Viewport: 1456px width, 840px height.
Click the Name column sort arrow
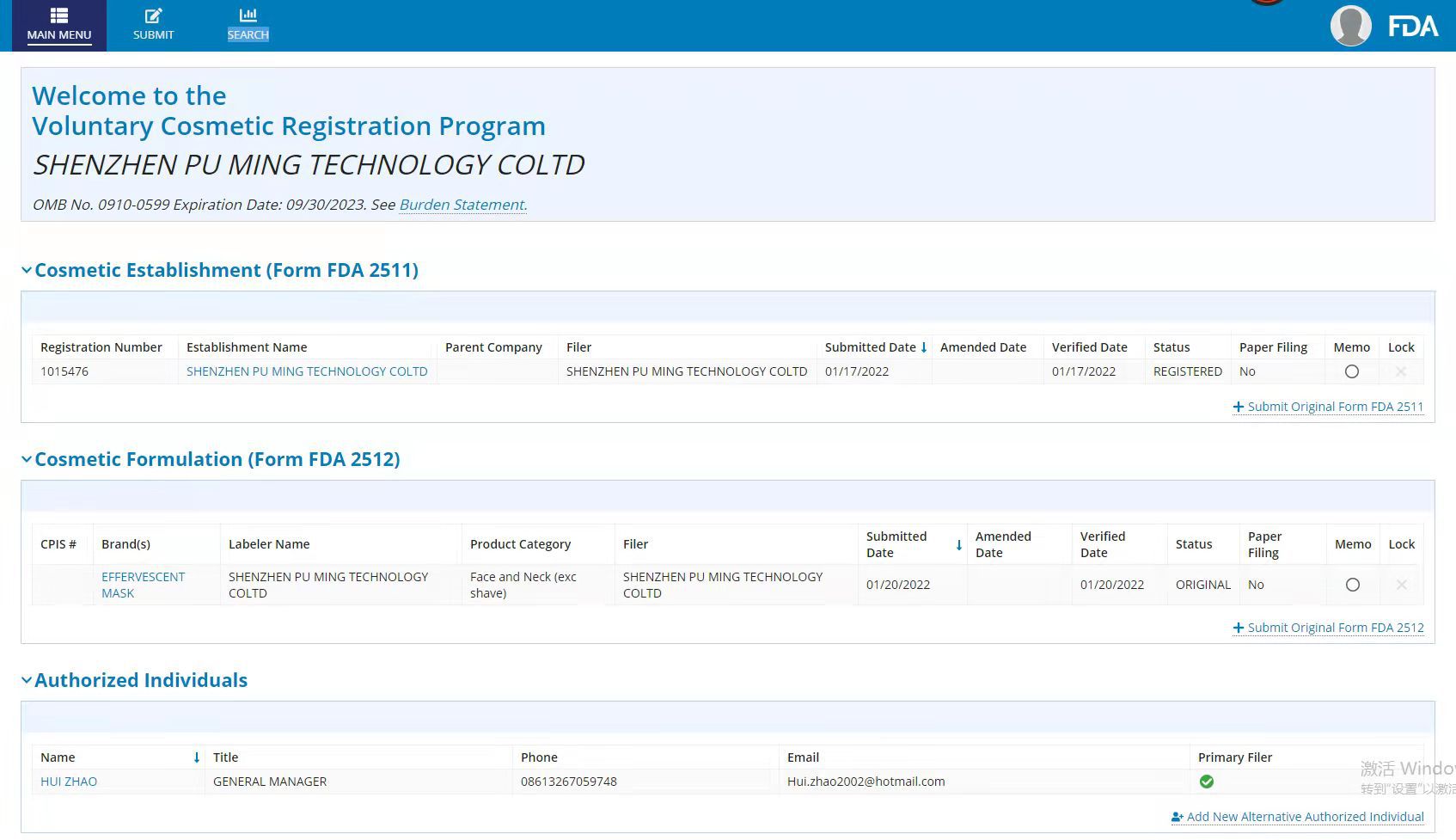click(197, 757)
